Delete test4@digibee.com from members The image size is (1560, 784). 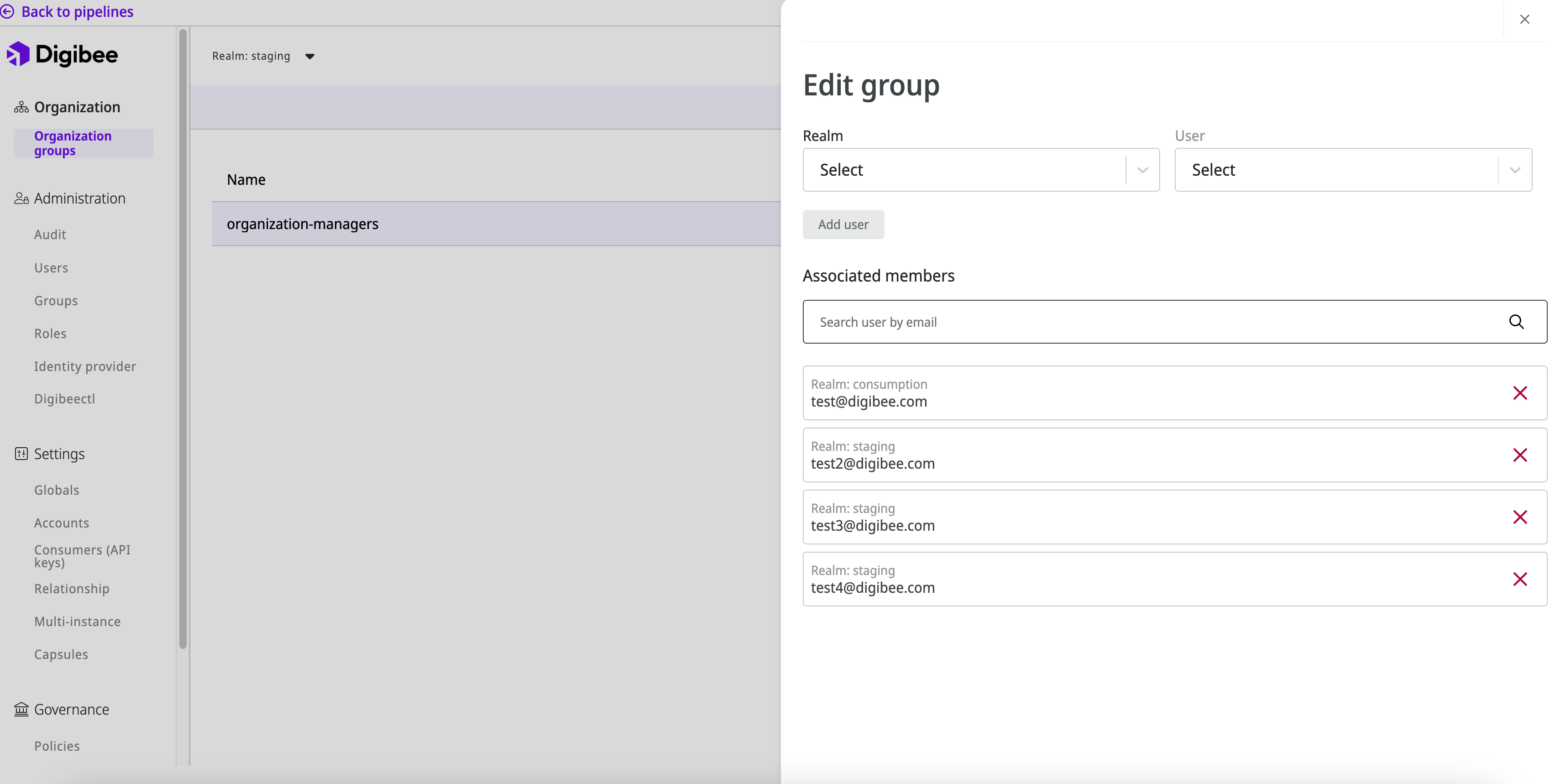click(1519, 580)
